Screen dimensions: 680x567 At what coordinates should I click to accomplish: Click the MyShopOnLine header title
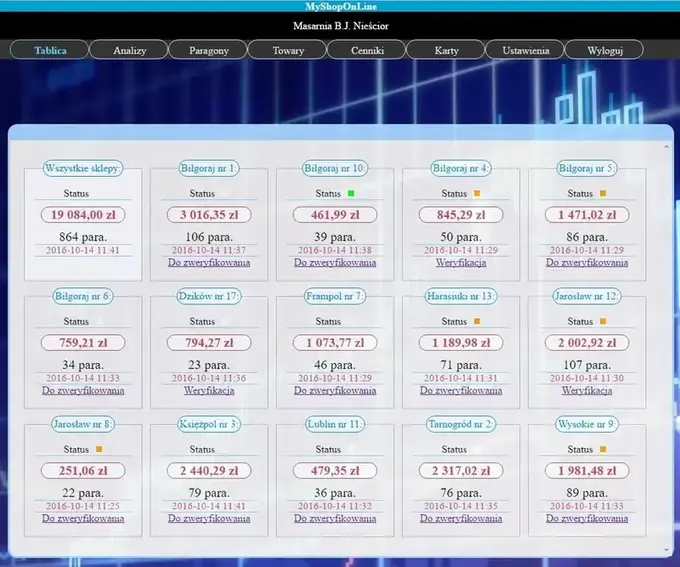[341, 6]
